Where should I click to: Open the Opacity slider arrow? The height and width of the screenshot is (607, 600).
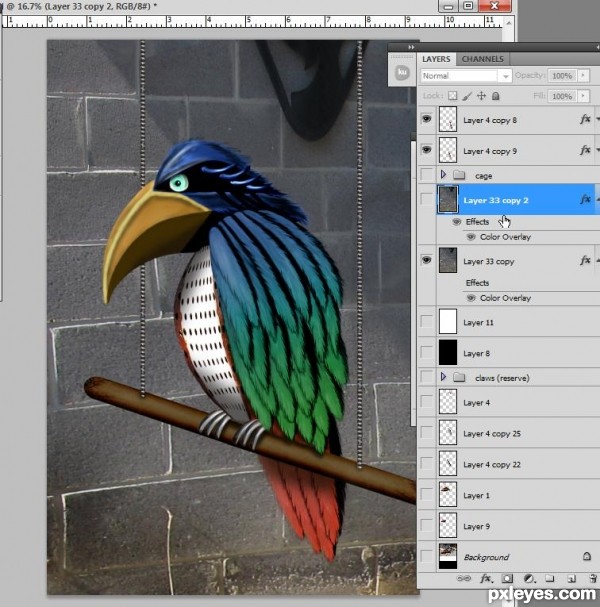(x=583, y=75)
